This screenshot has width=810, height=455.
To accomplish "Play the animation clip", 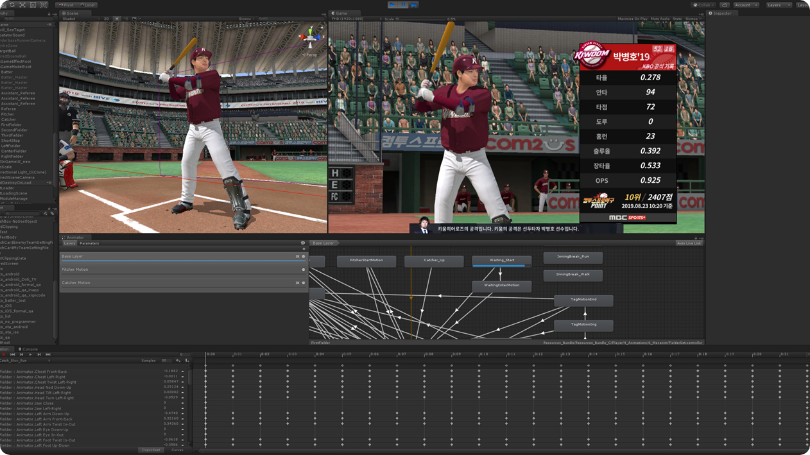I will pos(30,354).
